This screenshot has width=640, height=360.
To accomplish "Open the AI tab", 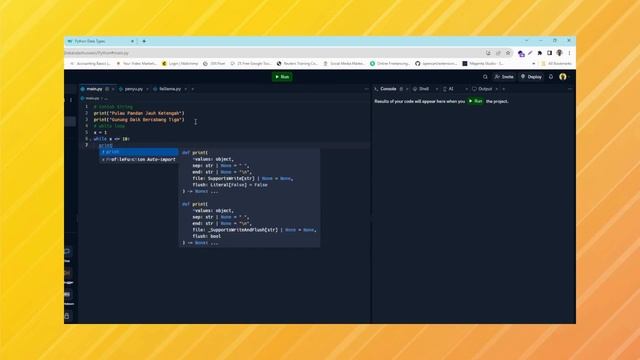I will [x=451, y=89].
